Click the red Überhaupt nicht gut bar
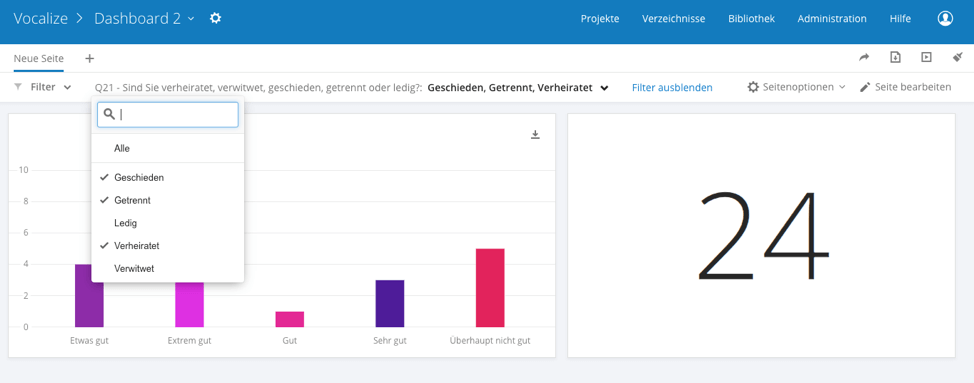 click(x=490, y=287)
